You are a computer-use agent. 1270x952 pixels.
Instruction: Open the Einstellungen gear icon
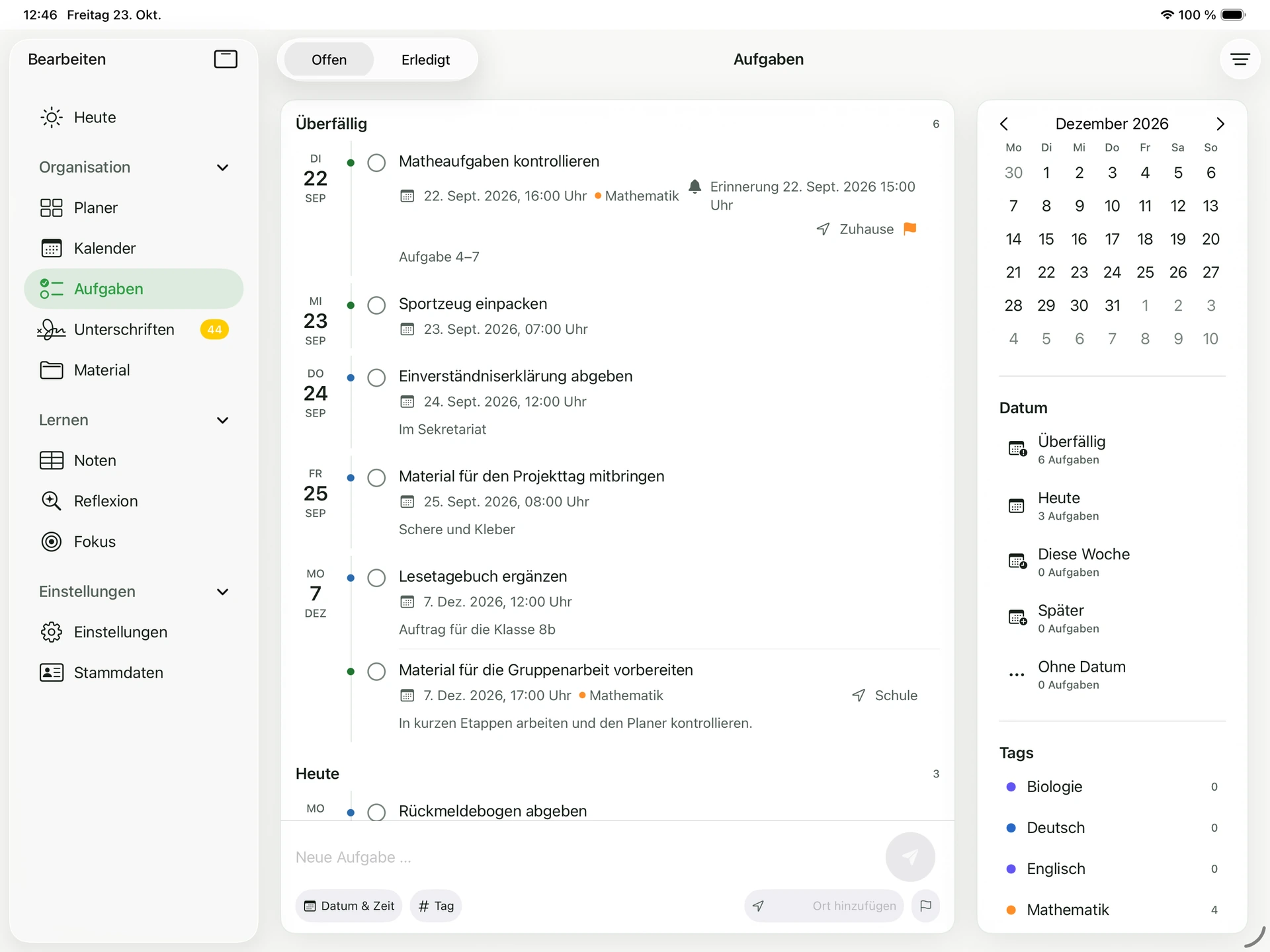click(x=52, y=632)
